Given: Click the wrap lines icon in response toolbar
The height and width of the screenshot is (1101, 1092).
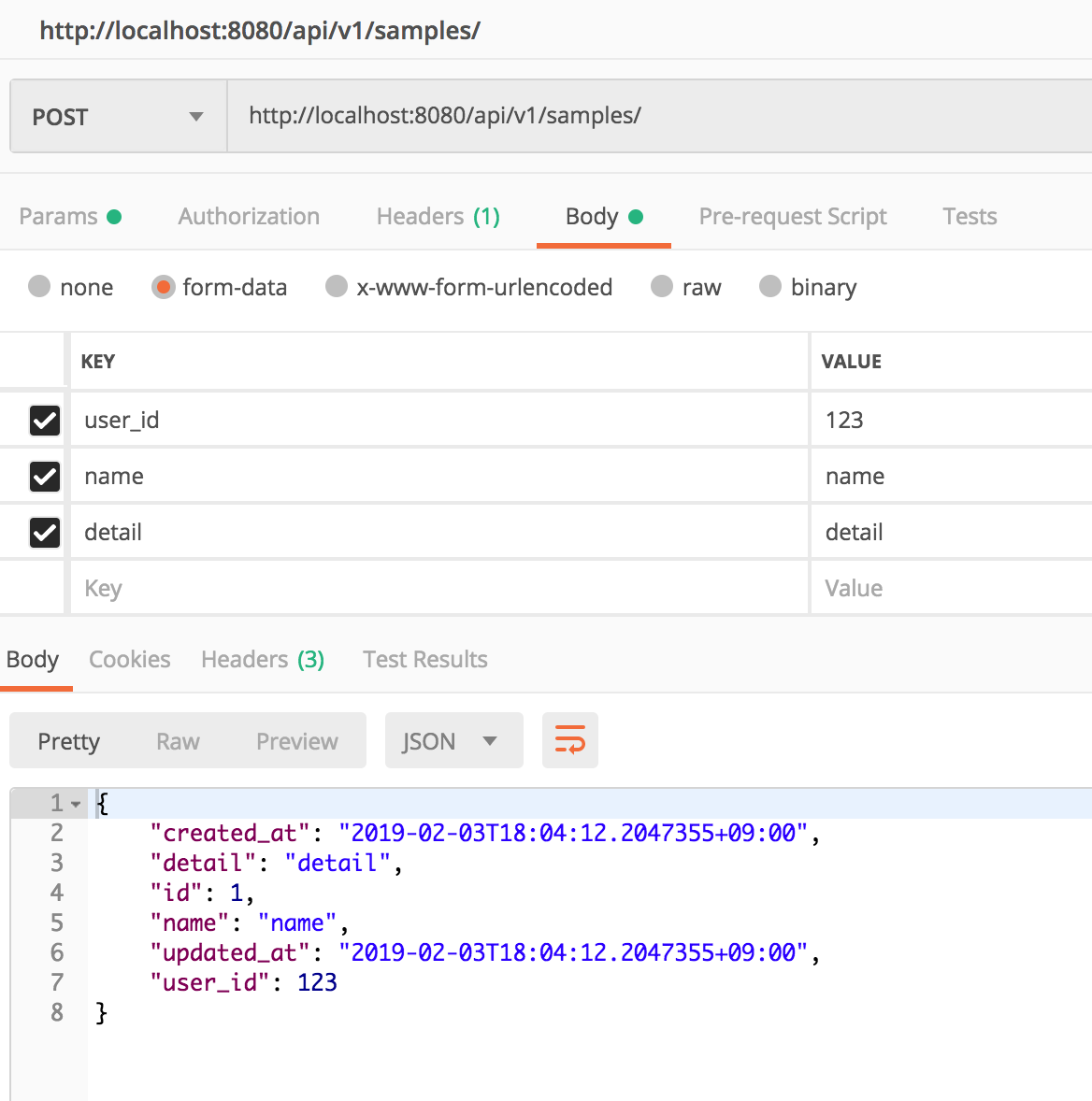Looking at the screenshot, I should click(569, 740).
